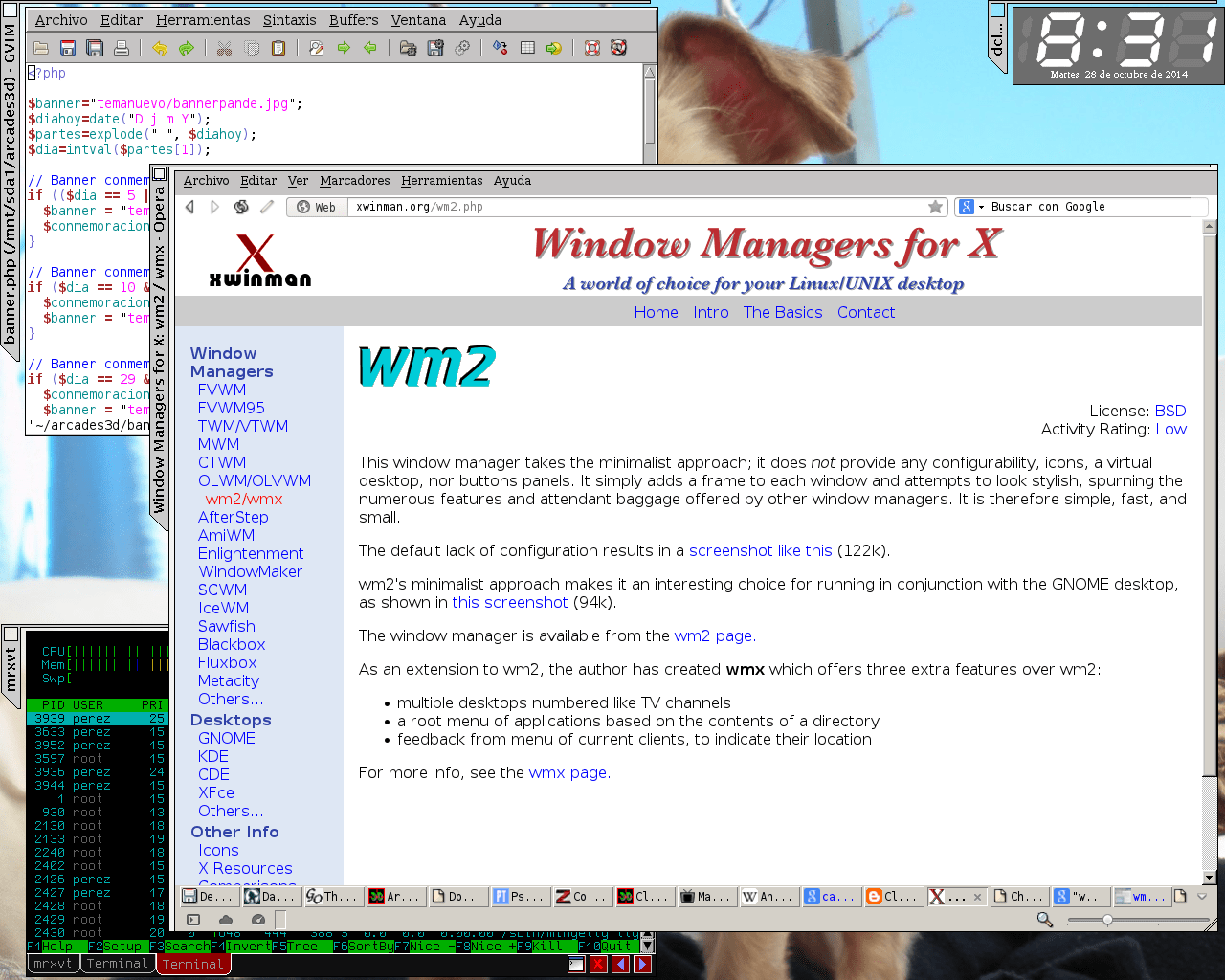Screen dimensions: 1225x980
Task: Click the Opera address bar URL field
Action: pos(636,207)
